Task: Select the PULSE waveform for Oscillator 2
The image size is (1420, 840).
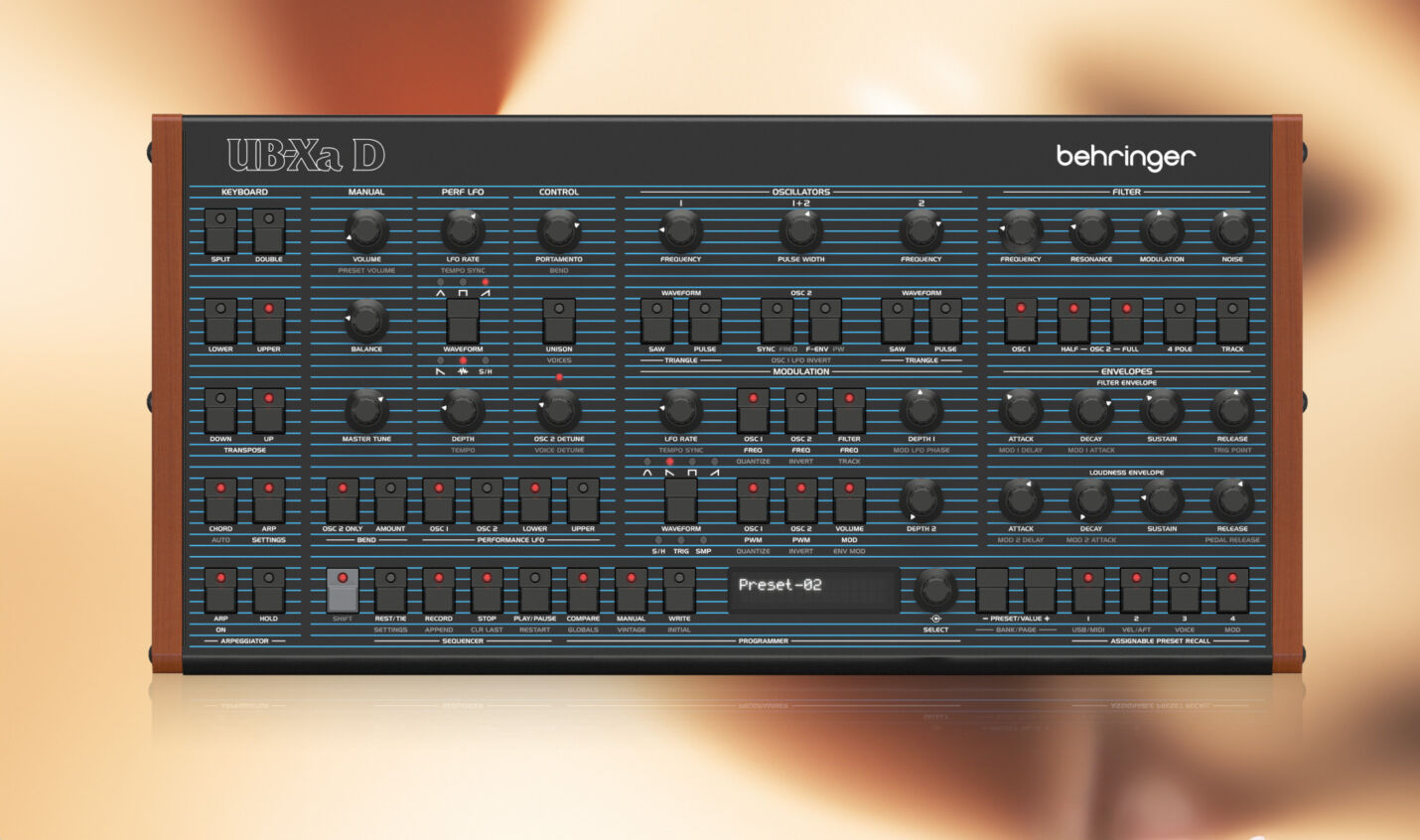Action: point(945,321)
